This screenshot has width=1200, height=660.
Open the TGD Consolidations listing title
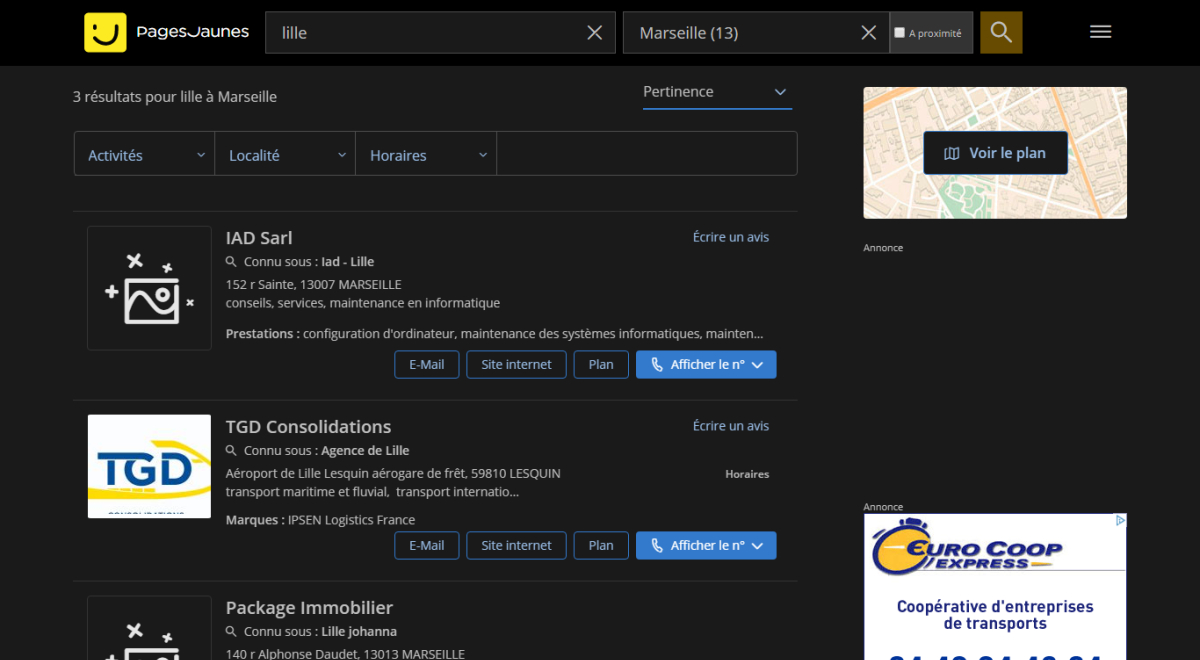tap(308, 427)
